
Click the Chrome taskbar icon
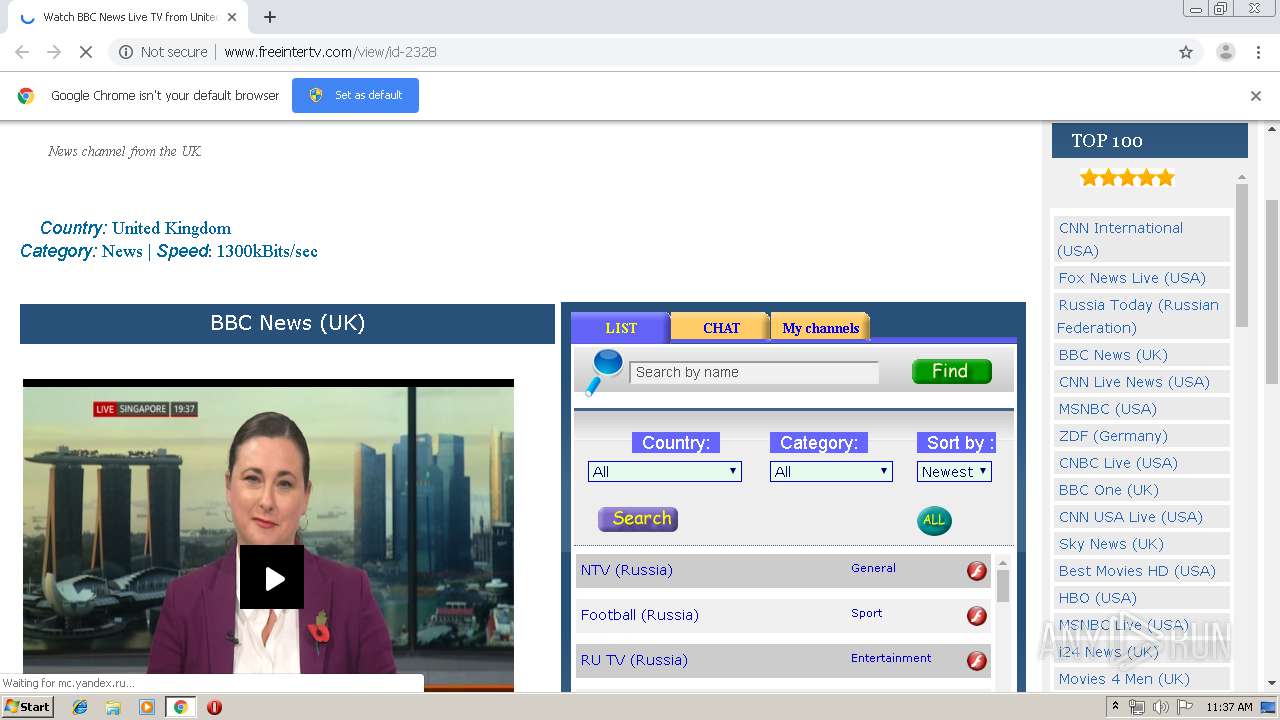[x=180, y=707]
